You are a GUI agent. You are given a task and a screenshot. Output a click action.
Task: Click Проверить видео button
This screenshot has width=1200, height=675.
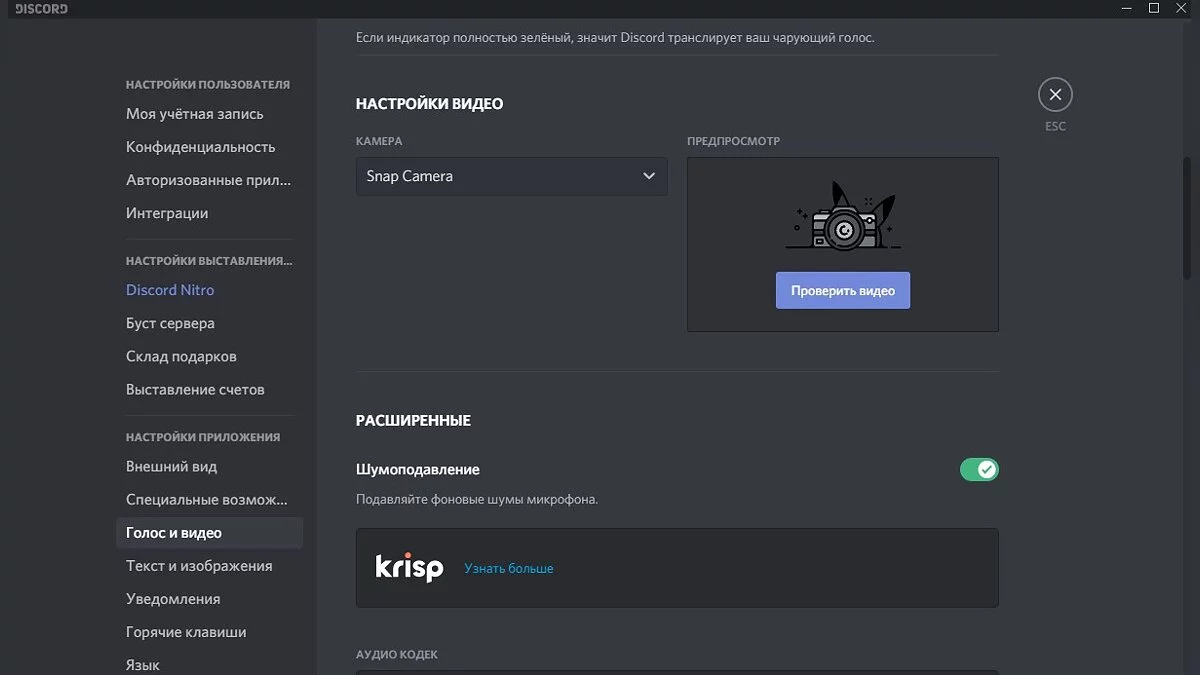(x=843, y=290)
